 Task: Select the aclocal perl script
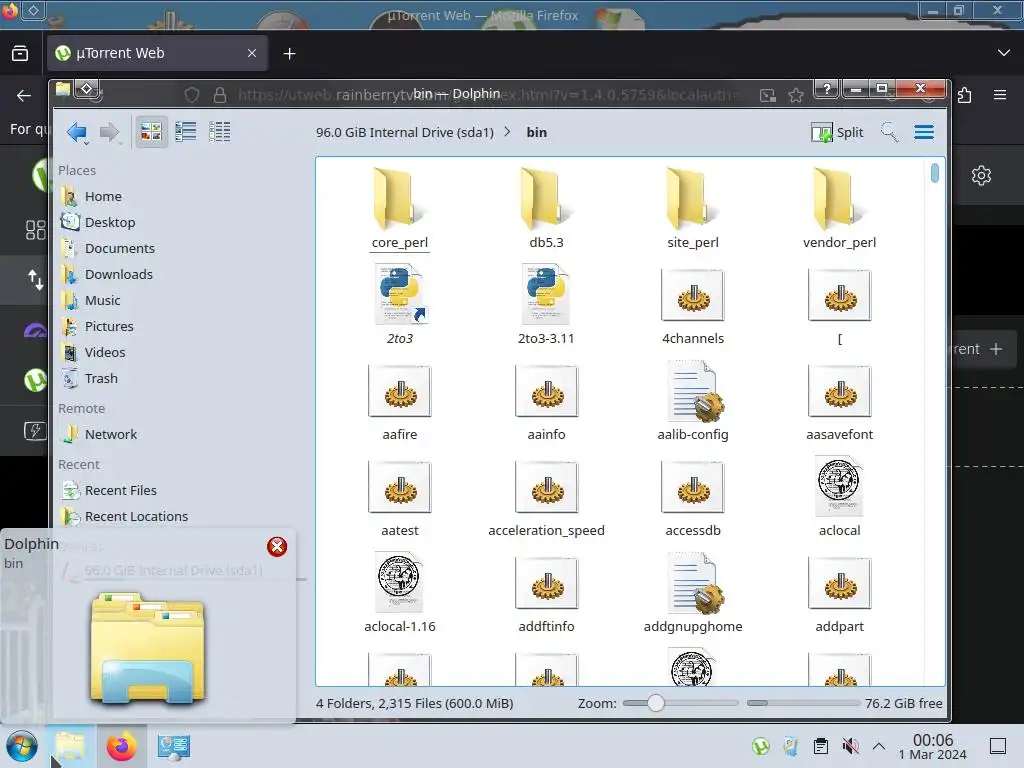click(x=839, y=496)
